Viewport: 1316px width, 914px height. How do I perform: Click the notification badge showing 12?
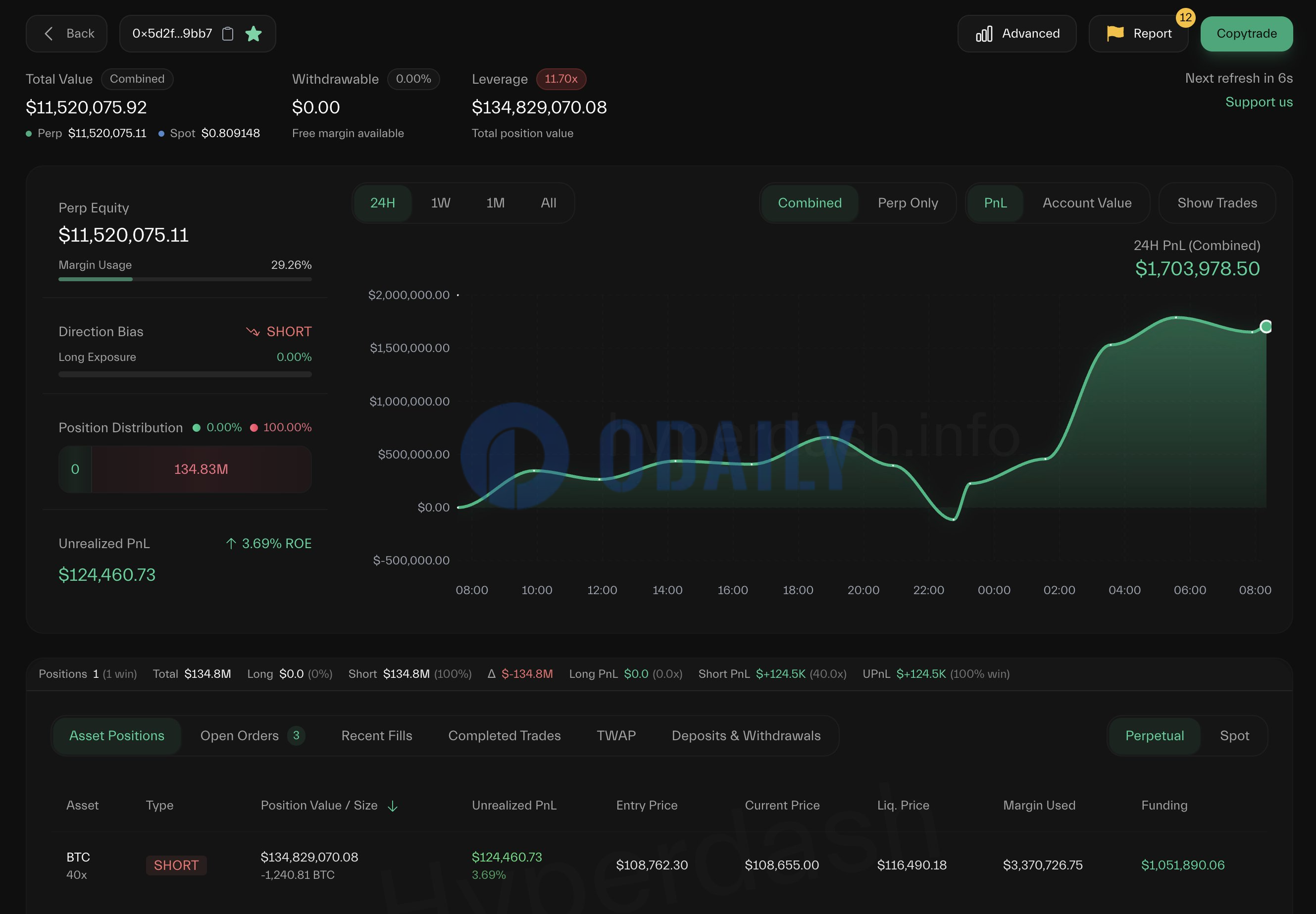pos(1185,17)
